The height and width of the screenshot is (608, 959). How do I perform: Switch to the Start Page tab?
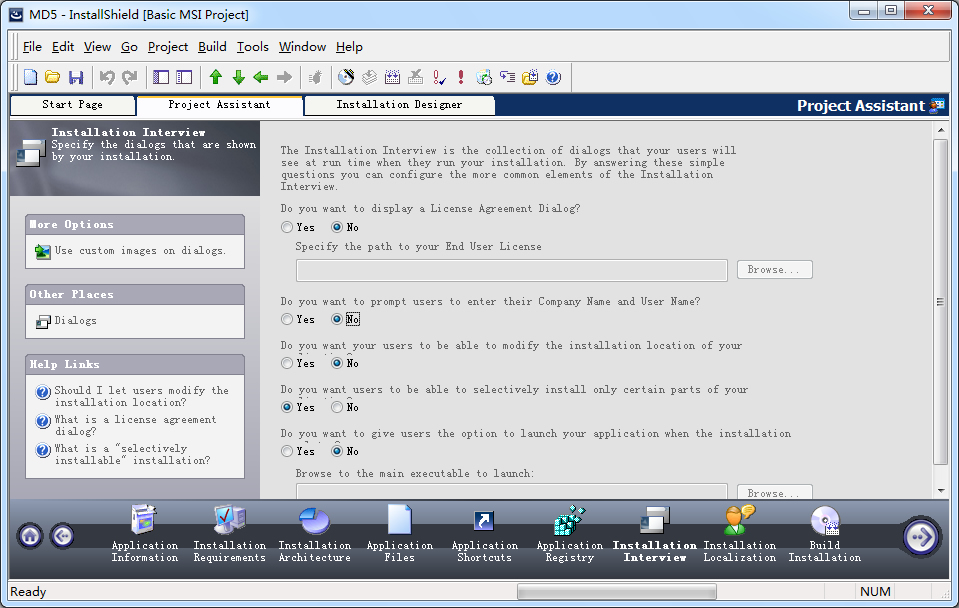73,105
